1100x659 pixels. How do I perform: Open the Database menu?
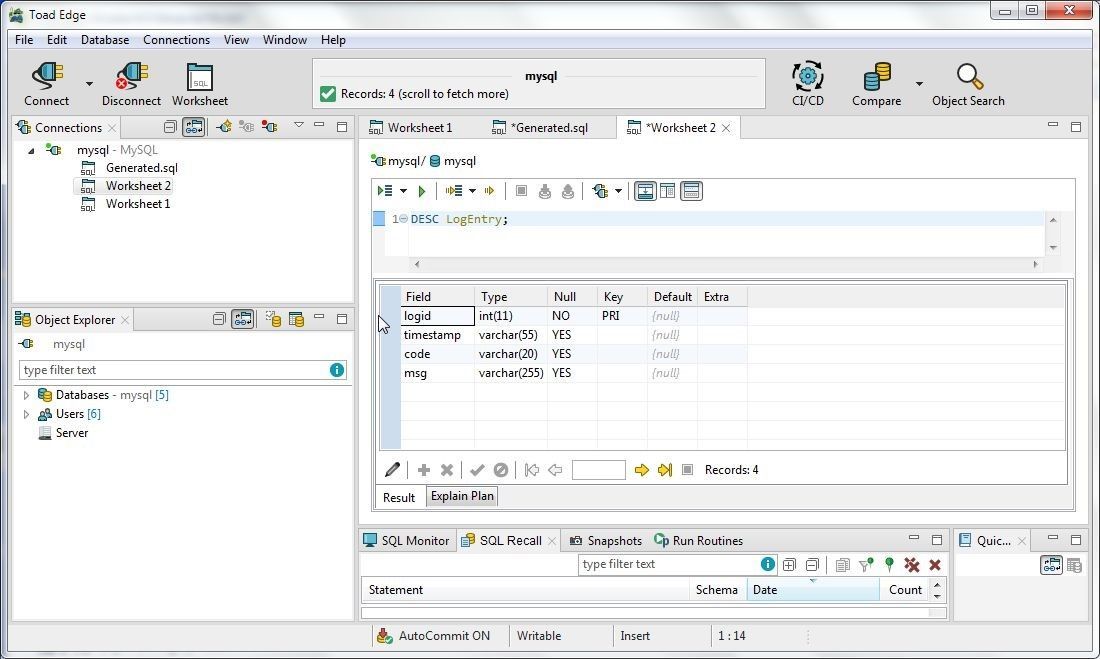[x=105, y=40]
